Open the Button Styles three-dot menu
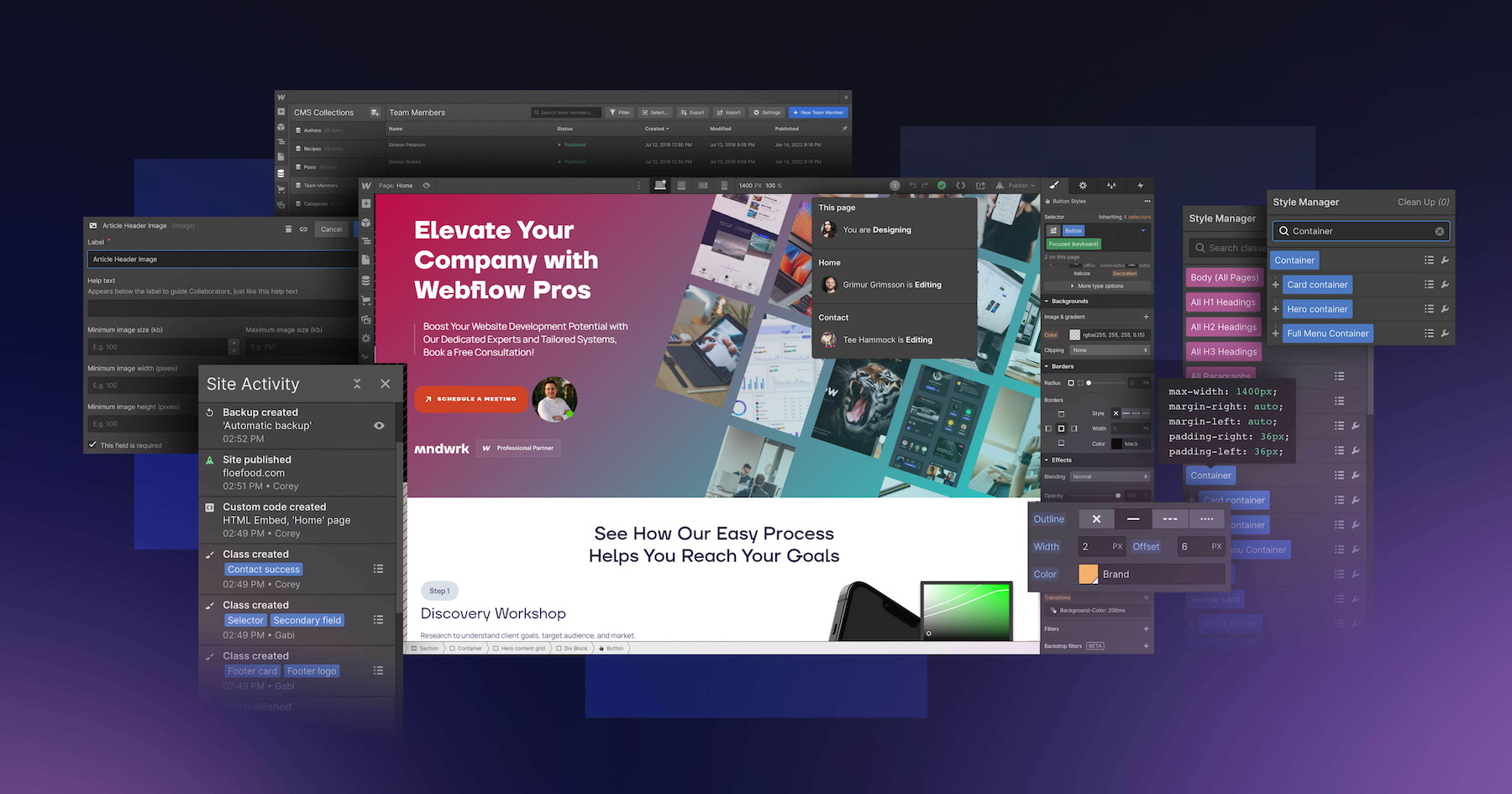This screenshot has width=1512, height=794. (x=1147, y=202)
